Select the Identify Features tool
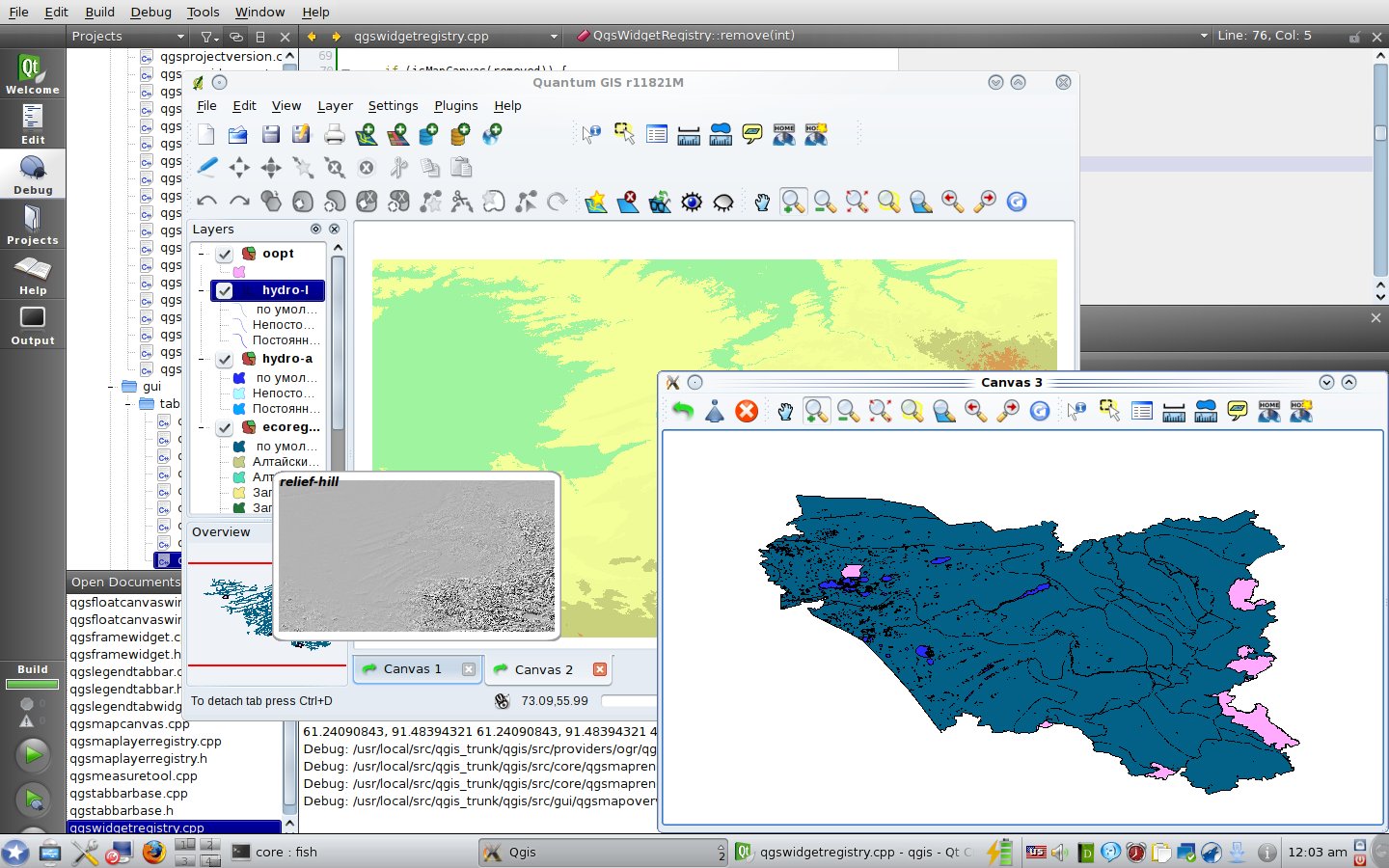Image resolution: width=1389 pixels, height=868 pixels. coord(590,133)
